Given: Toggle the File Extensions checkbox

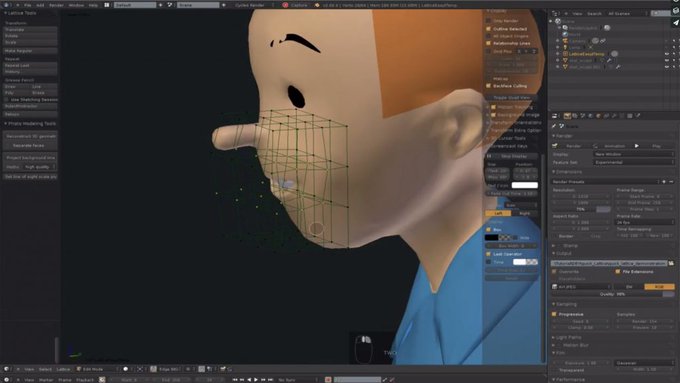Looking at the screenshot, I should click(x=618, y=272).
